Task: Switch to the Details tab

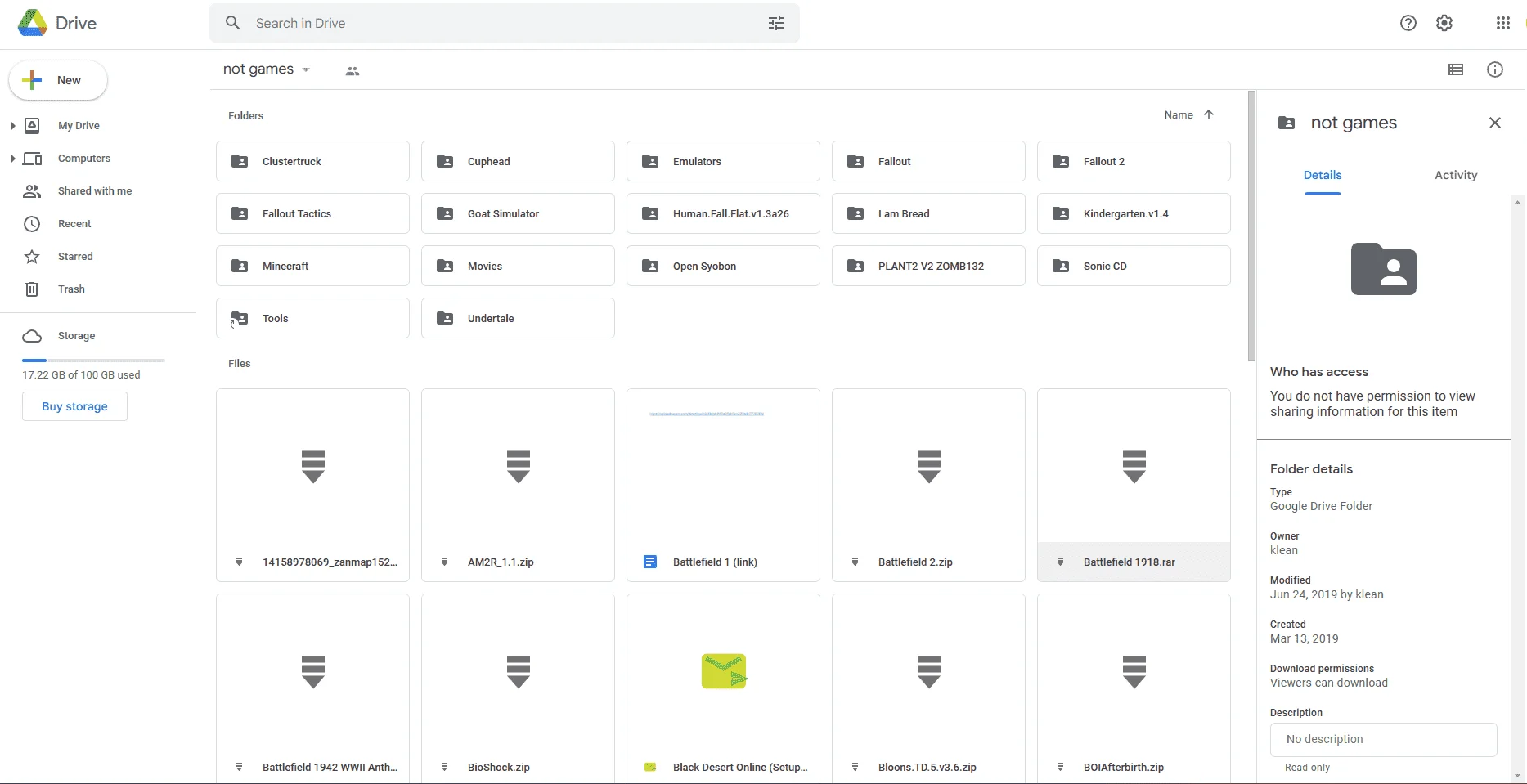Action: (1323, 175)
